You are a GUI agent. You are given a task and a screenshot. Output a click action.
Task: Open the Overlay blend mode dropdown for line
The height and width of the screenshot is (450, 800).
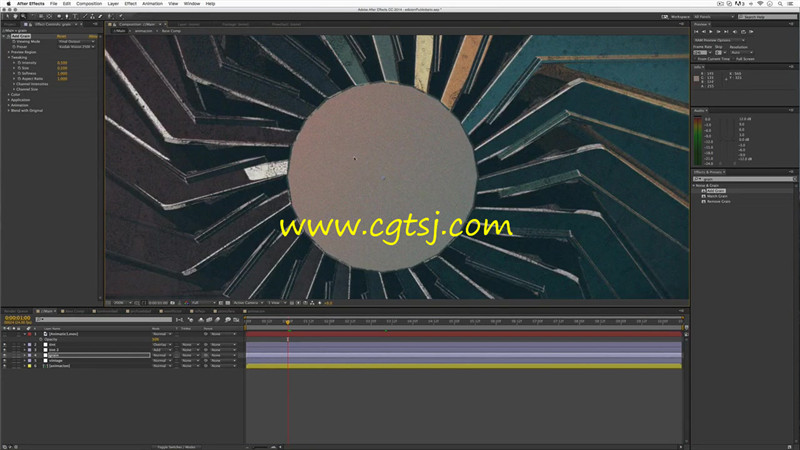(162, 344)
